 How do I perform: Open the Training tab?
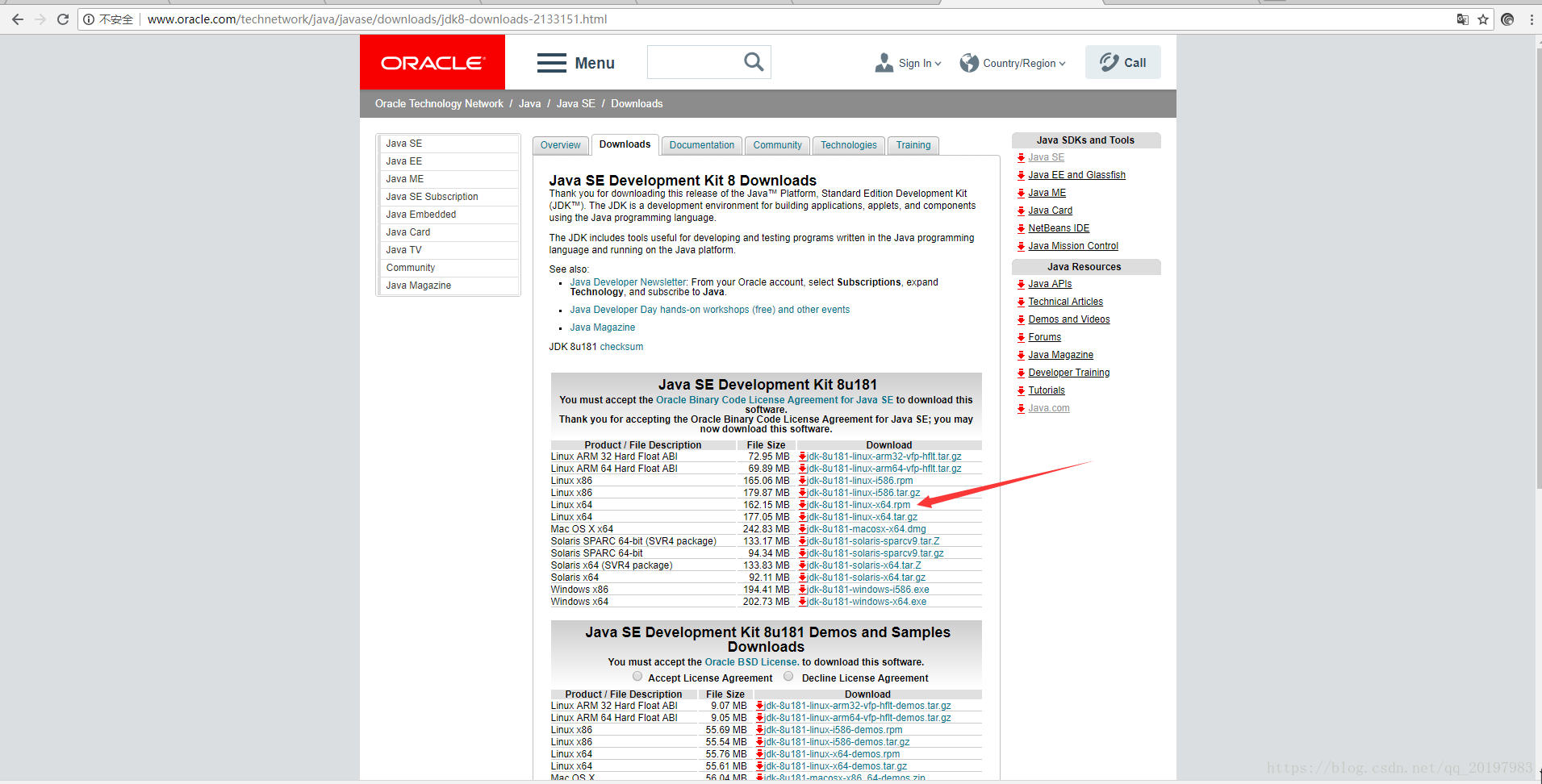[913, 145]
